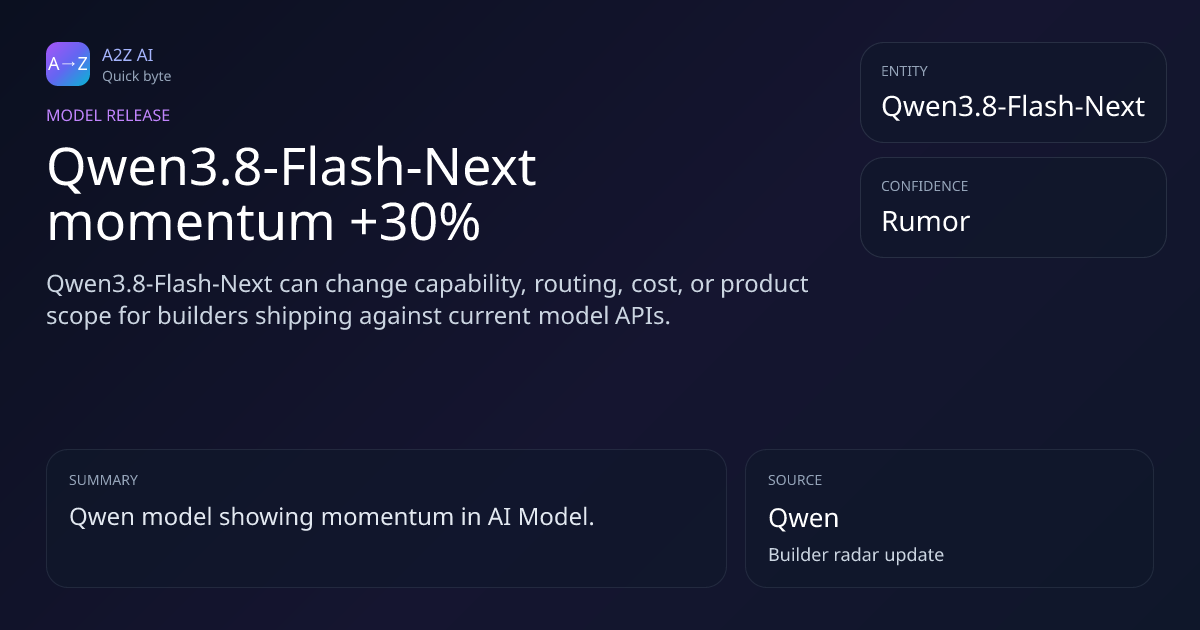Open the large Qwen3.8-Flash-Next headline title

(x=292, y=196)
